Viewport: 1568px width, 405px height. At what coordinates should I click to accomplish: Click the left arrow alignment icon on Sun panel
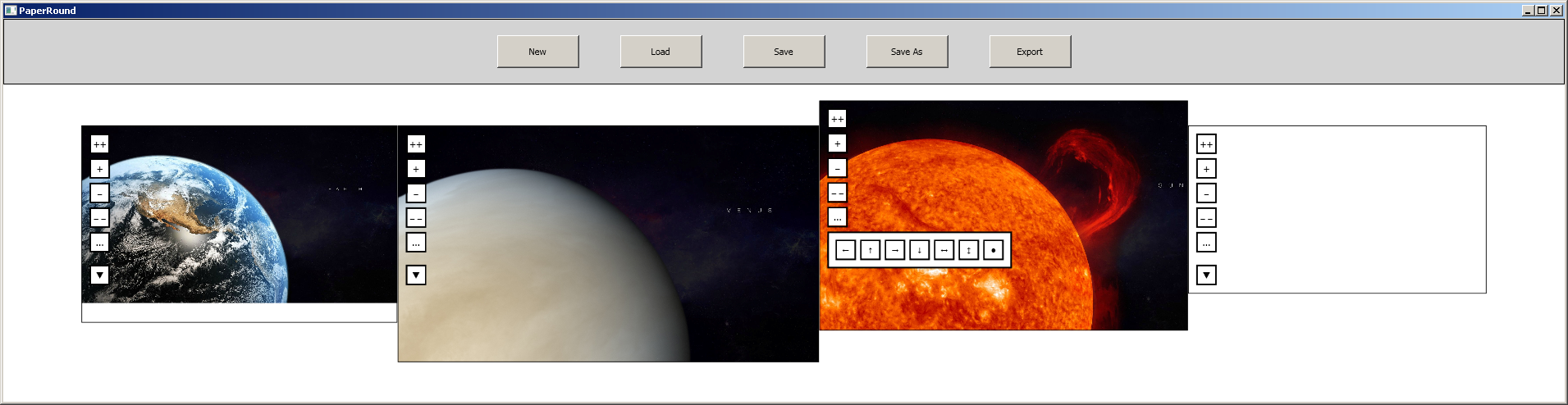[845, 250]
